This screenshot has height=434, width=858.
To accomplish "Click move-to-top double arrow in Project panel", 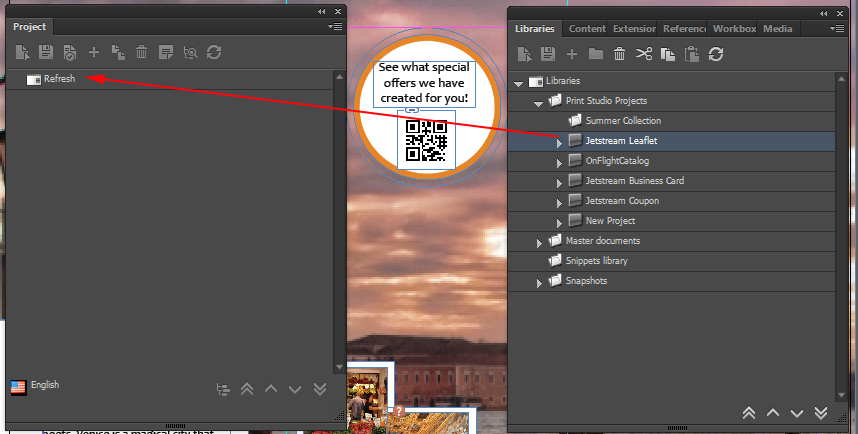I will pos(247,389).
